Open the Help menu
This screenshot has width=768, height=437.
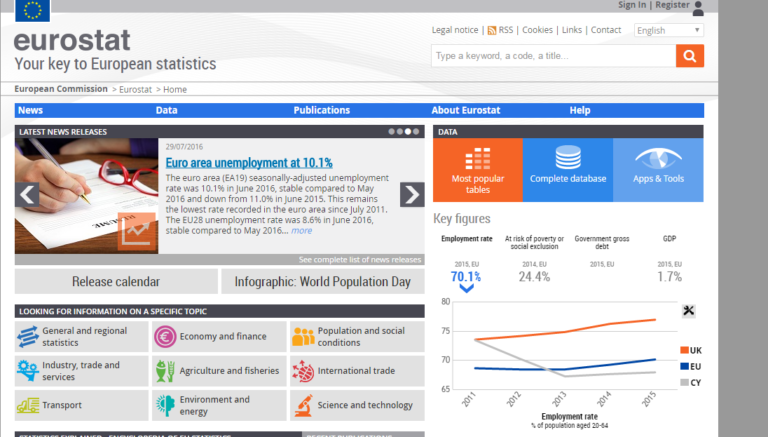[580, 110]
